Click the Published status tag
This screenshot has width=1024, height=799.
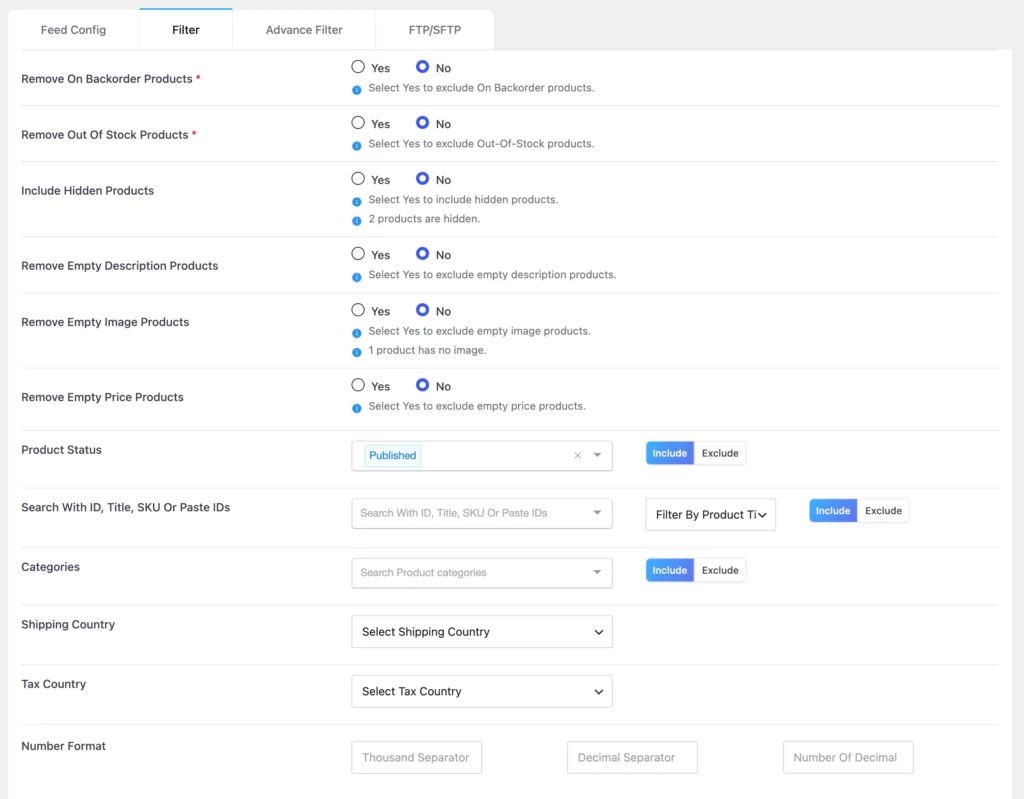pos(392,455)
